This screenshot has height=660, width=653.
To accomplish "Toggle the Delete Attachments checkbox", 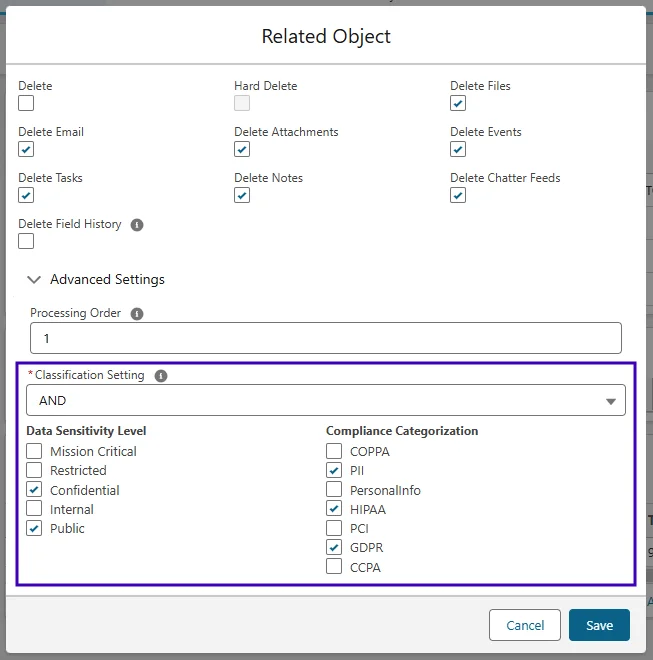I will point(242,149).
